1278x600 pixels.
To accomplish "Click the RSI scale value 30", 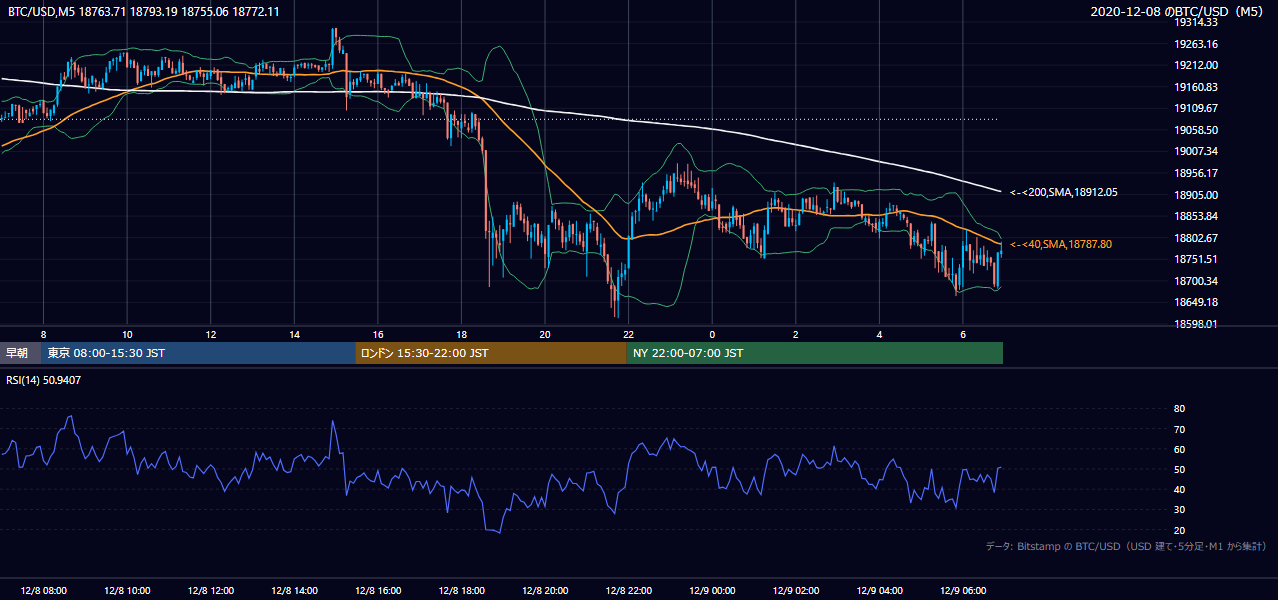I will tap(1180, 509).
